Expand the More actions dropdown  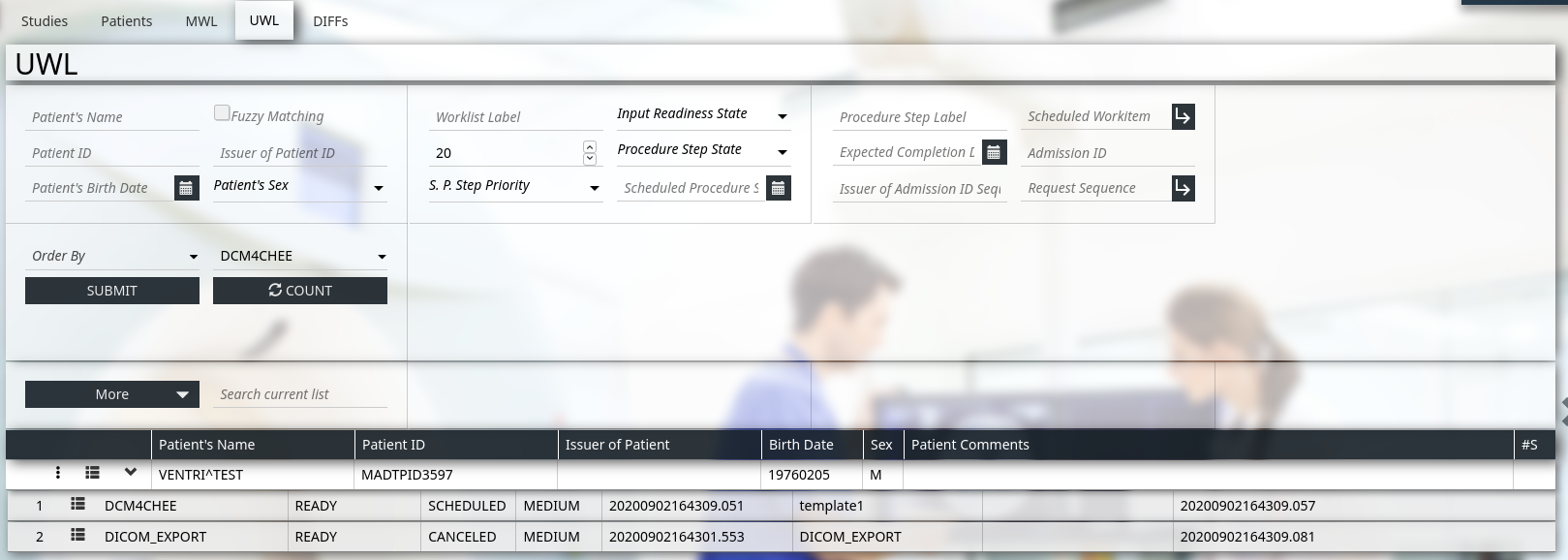click(112, 394)
